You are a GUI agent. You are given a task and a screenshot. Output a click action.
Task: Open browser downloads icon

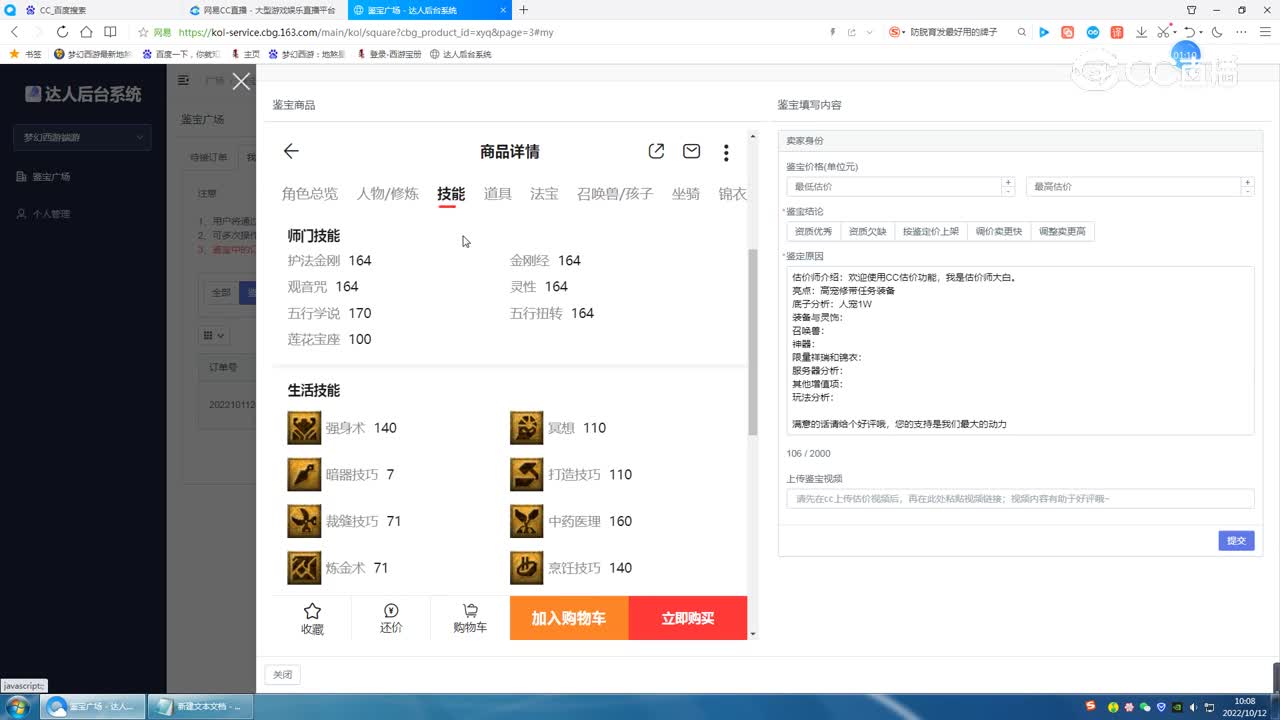[x=1141, y=32]
